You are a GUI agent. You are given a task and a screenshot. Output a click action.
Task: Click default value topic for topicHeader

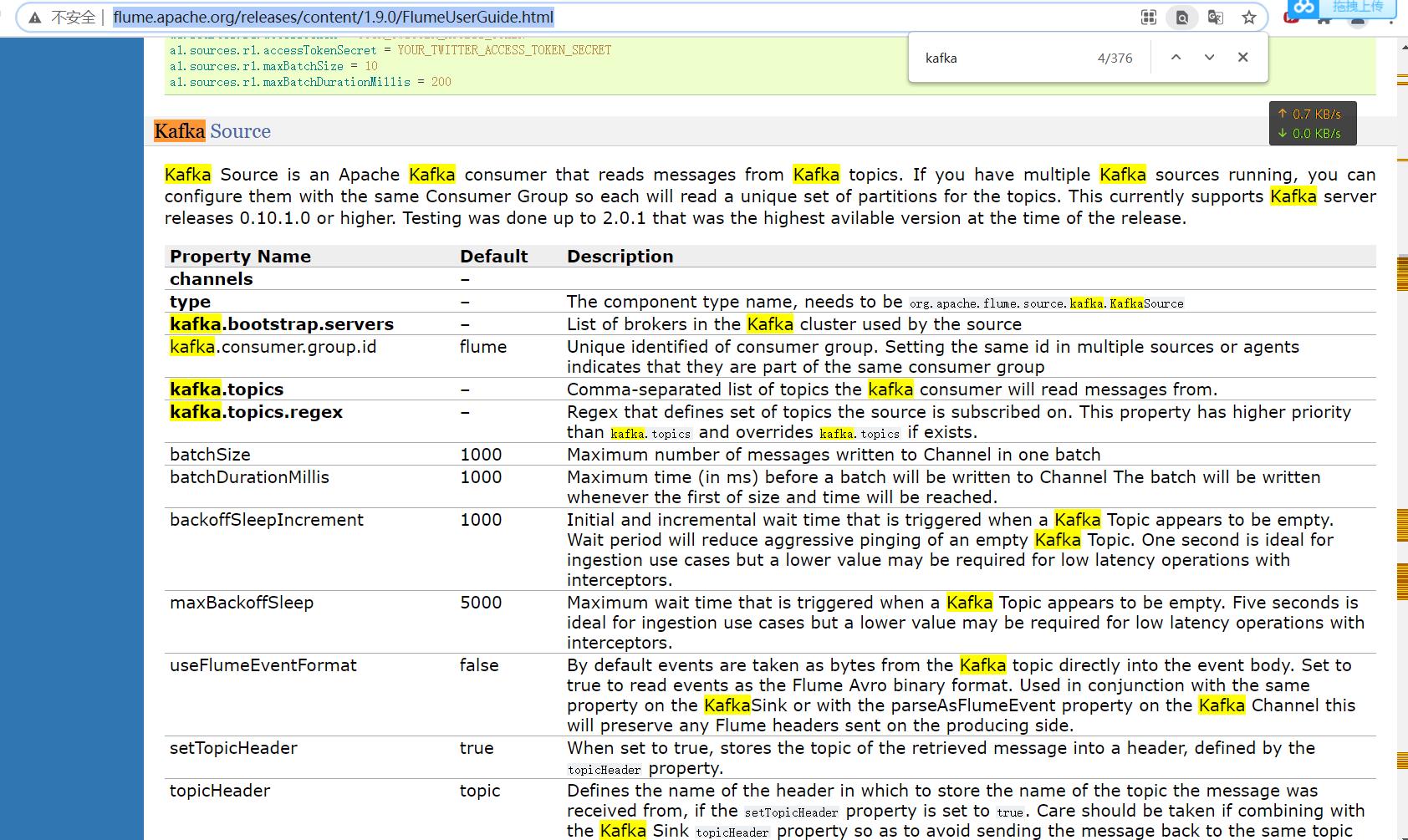[x=480, y=791]
